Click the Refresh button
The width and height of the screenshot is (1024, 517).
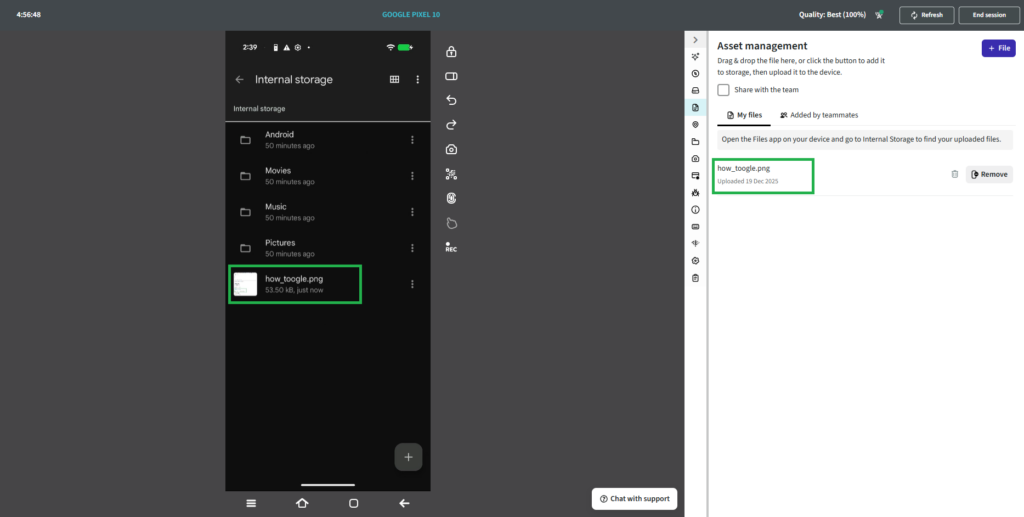click(x=925, y=15)
